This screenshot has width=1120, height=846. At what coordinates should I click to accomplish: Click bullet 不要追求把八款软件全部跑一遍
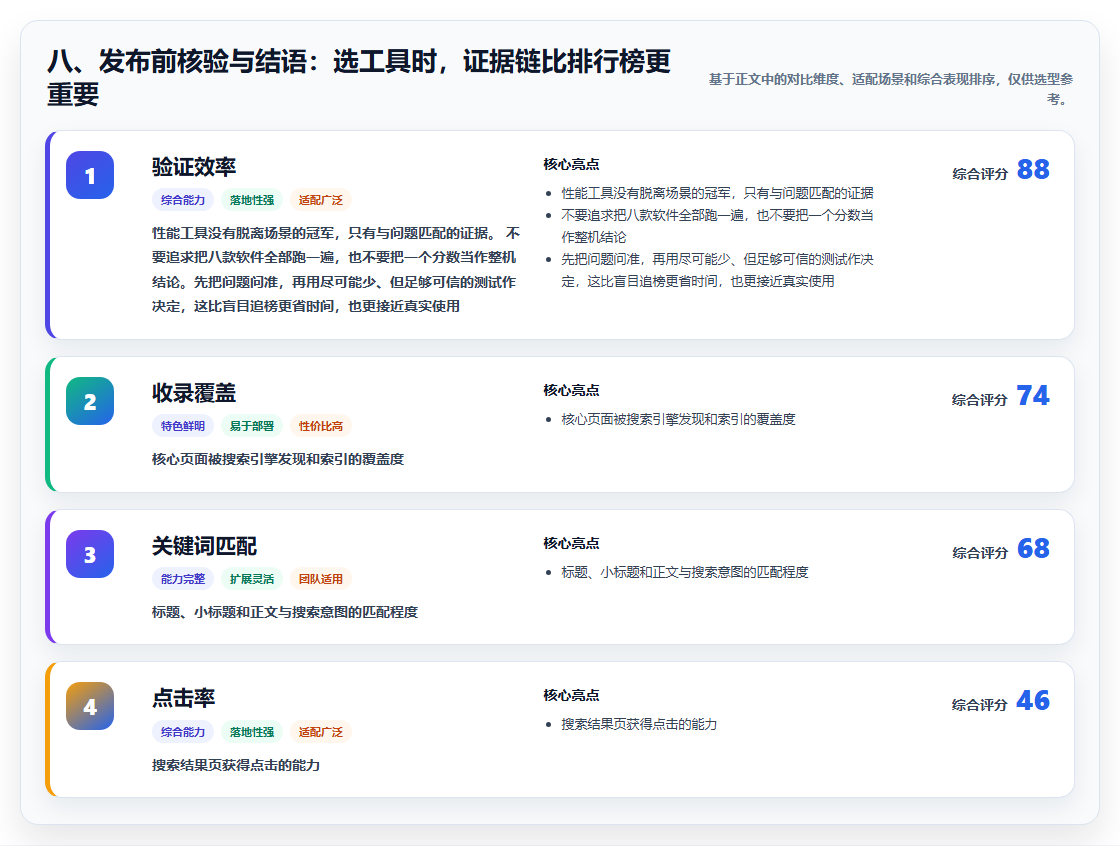click(717, 226)
